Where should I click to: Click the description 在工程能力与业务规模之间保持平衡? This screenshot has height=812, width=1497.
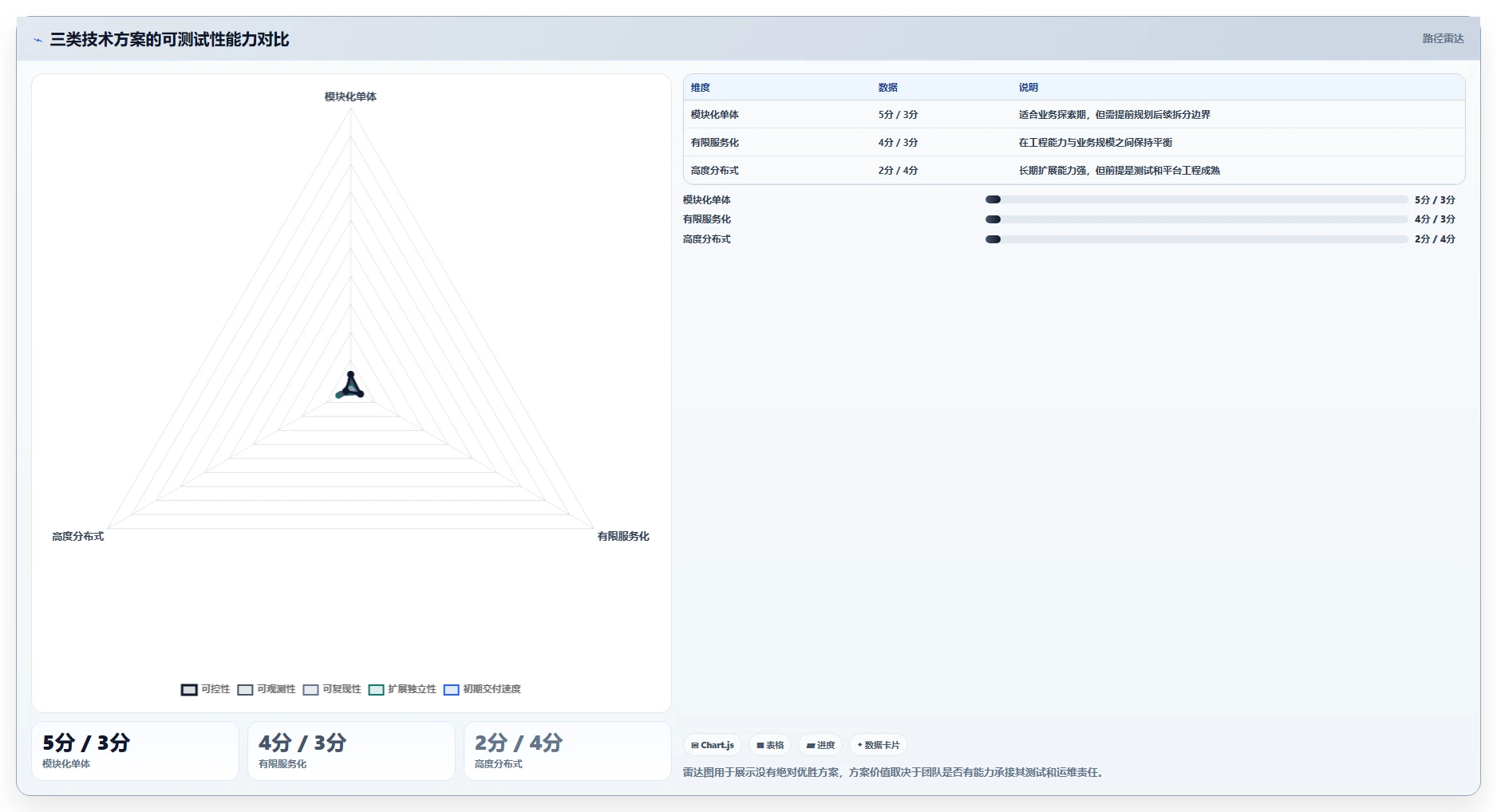[1095, 143]
